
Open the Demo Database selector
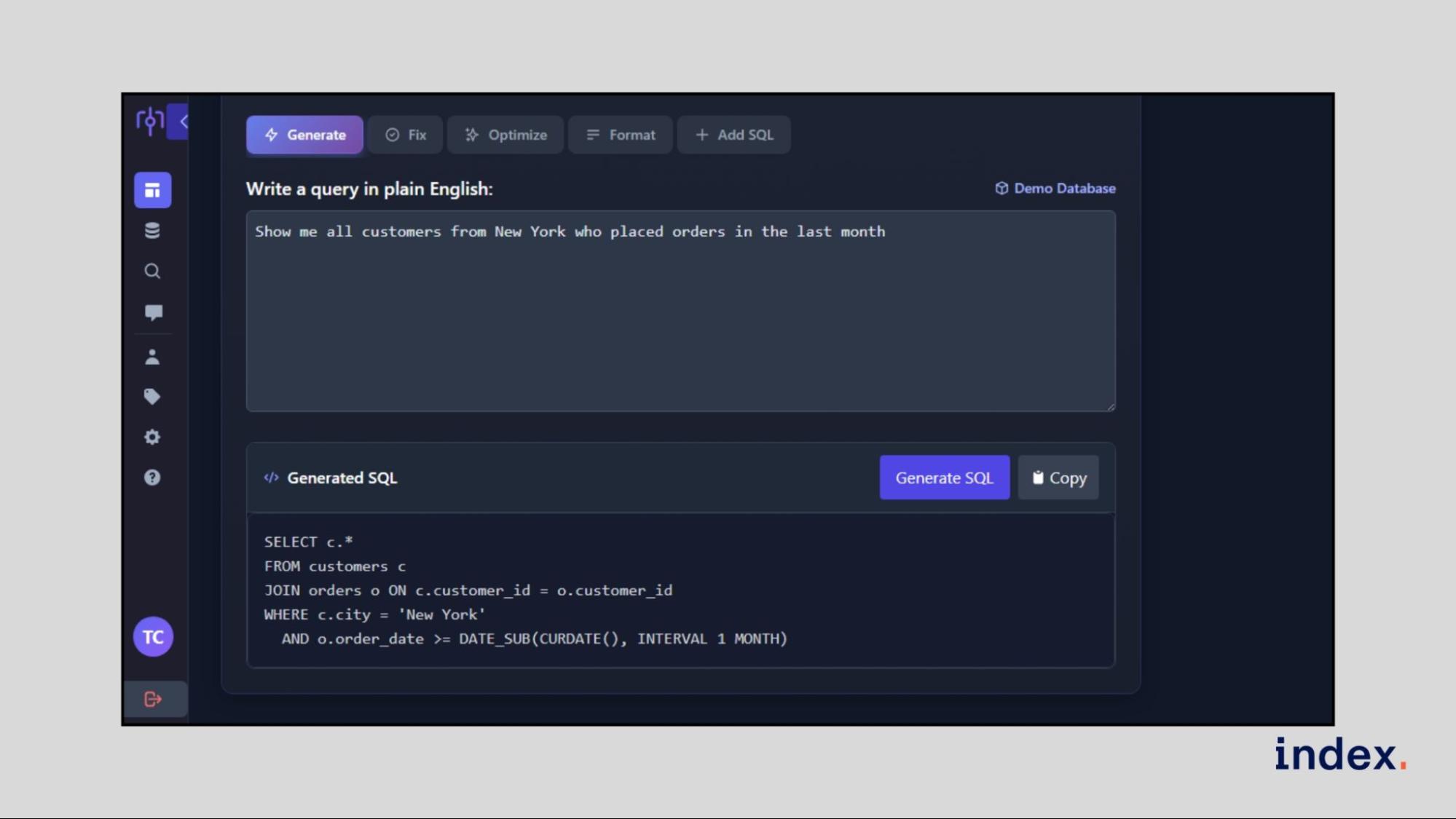(x=1055, y=189)
